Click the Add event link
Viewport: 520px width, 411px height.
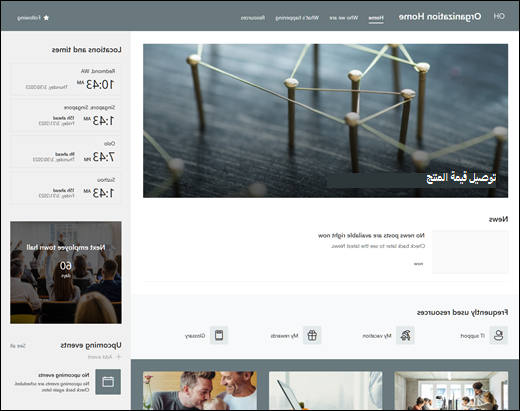pos(104,357)
